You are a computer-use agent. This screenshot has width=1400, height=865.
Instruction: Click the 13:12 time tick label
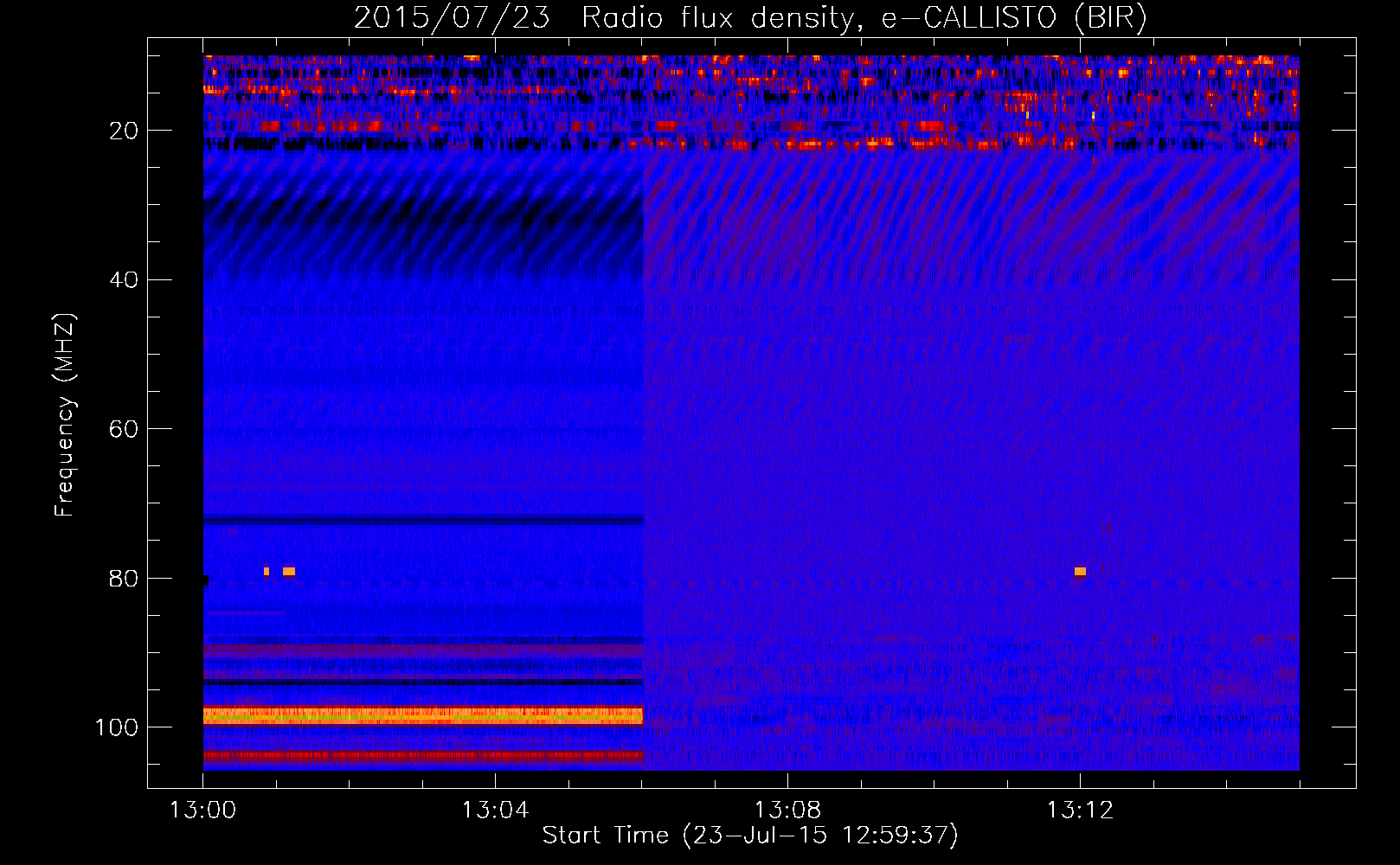click(1080, 810)
